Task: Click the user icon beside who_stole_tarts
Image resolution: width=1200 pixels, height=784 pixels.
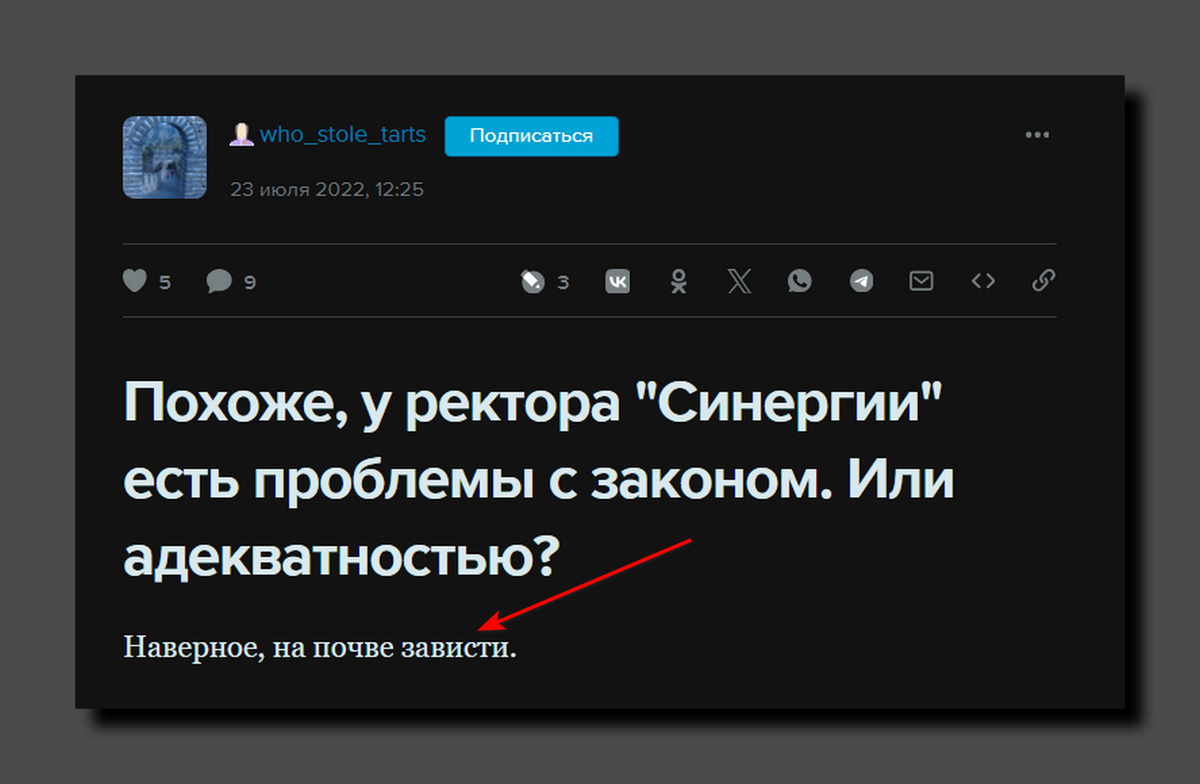Action: tap(241, 135)
